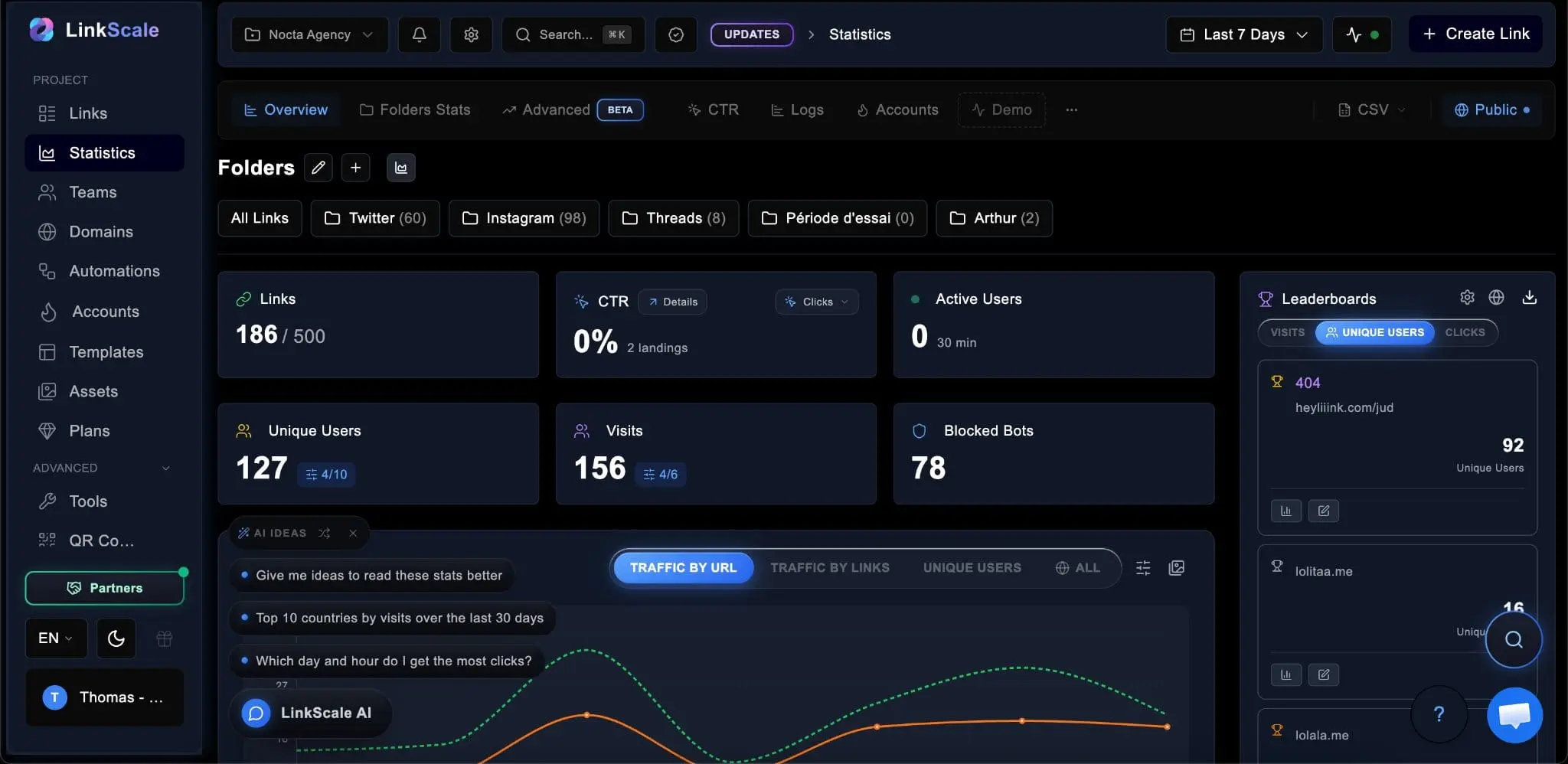Switch leaderboard to Unique Users
This screenshot has width=1568, height=764.
(x=1375, y=332)
